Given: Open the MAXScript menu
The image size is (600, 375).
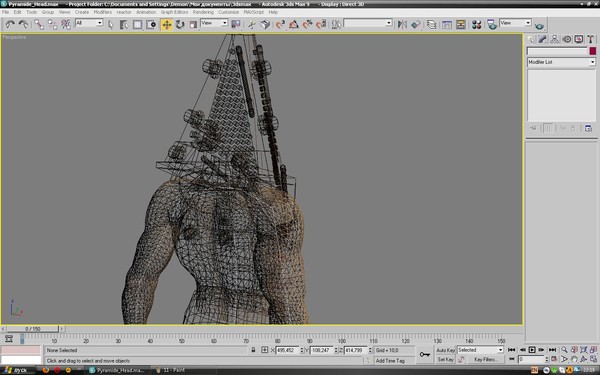Looking at the screenshot, I should pyautogui.click(x=253, y=12).
